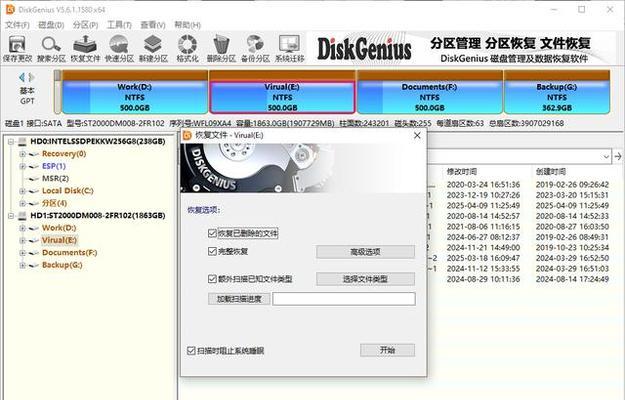The width and height of the screenshot is (625, 400).
Task: Go to the next disk with the right arrow
Action: (31, 77)
